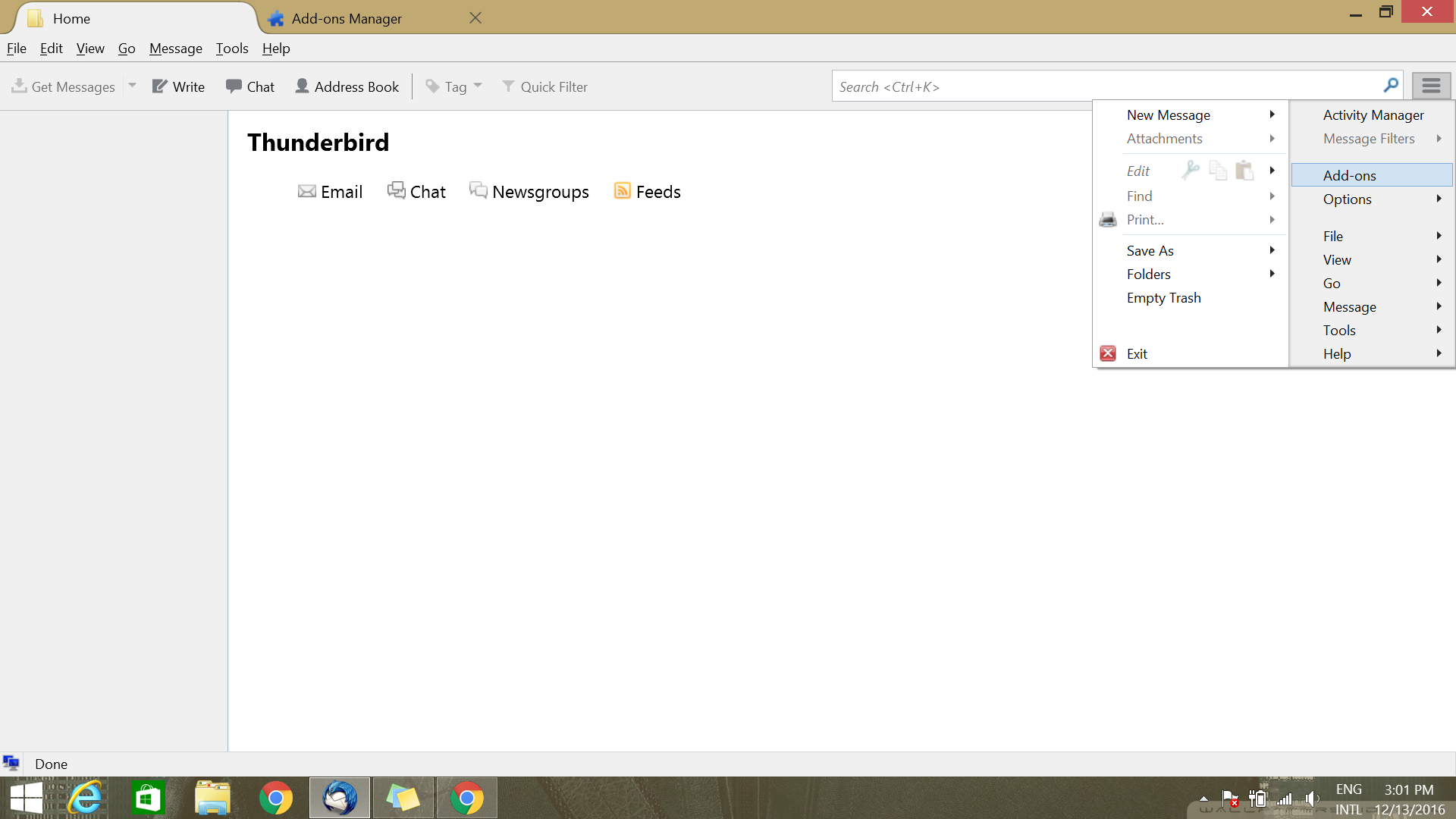Open Internet Explorer from taskbar
1456x819 pixels.
tap(84, 798)
